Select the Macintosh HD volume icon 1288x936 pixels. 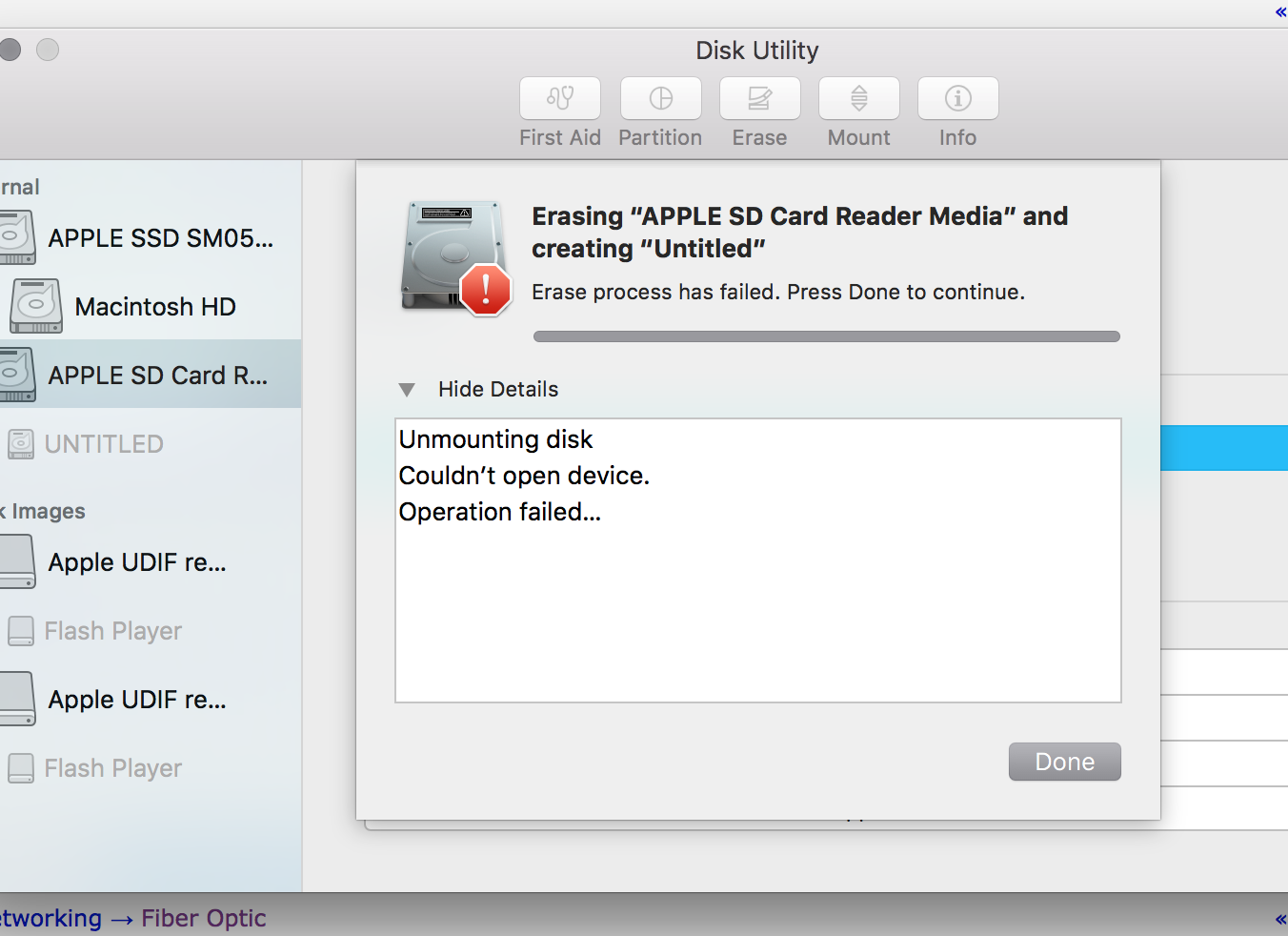[x=36, y=306]
